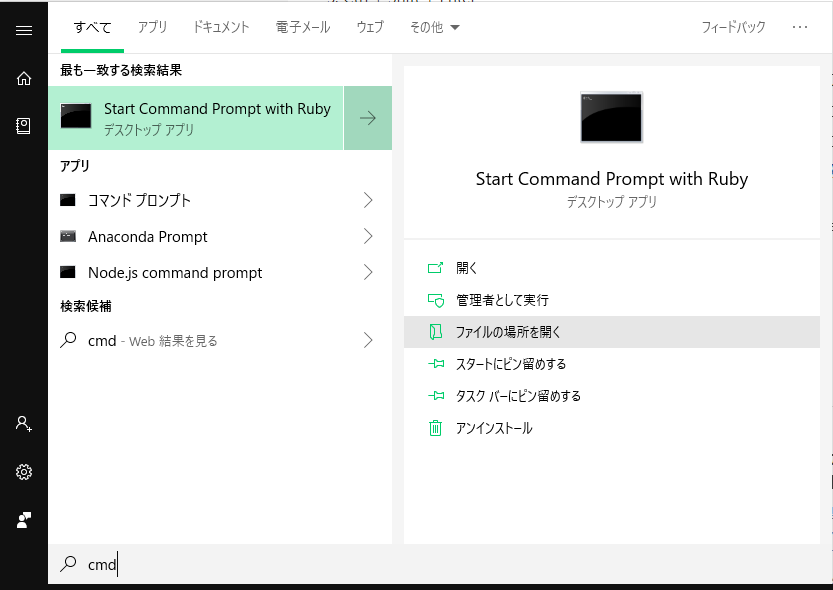Choose タスク バーにピン留めする
Viewport: 833px width, 590px height.
pos(612,396)
